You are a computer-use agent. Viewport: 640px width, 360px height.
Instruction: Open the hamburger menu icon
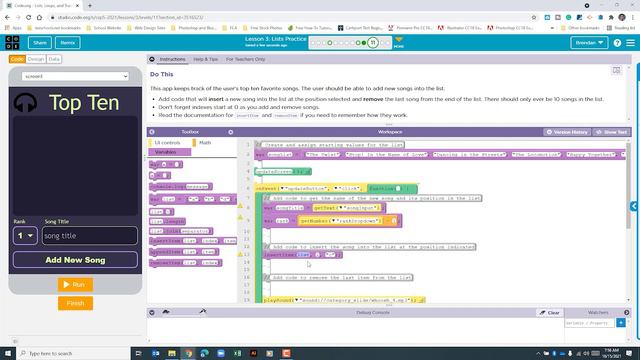[x=631, y=43]
